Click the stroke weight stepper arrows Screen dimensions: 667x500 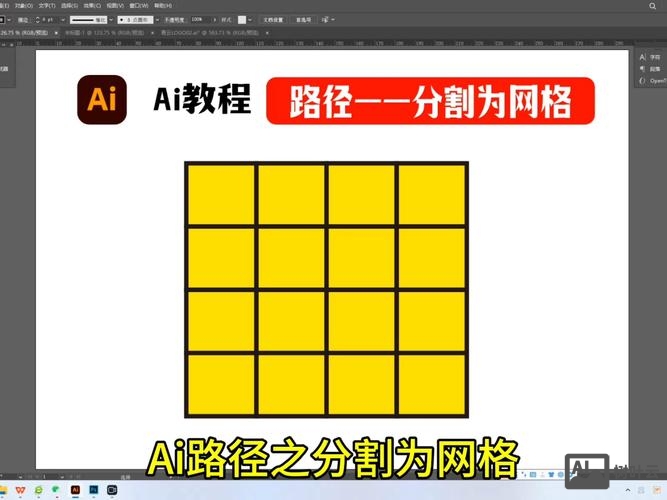tap(37, 20)
